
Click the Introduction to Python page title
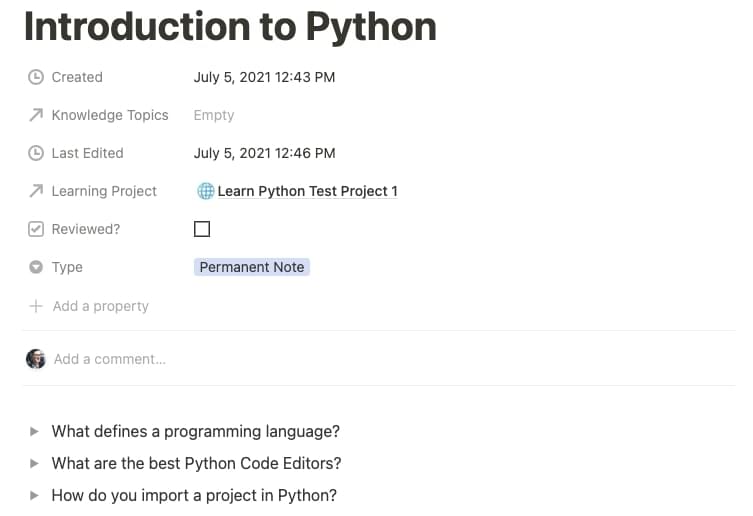230,27
